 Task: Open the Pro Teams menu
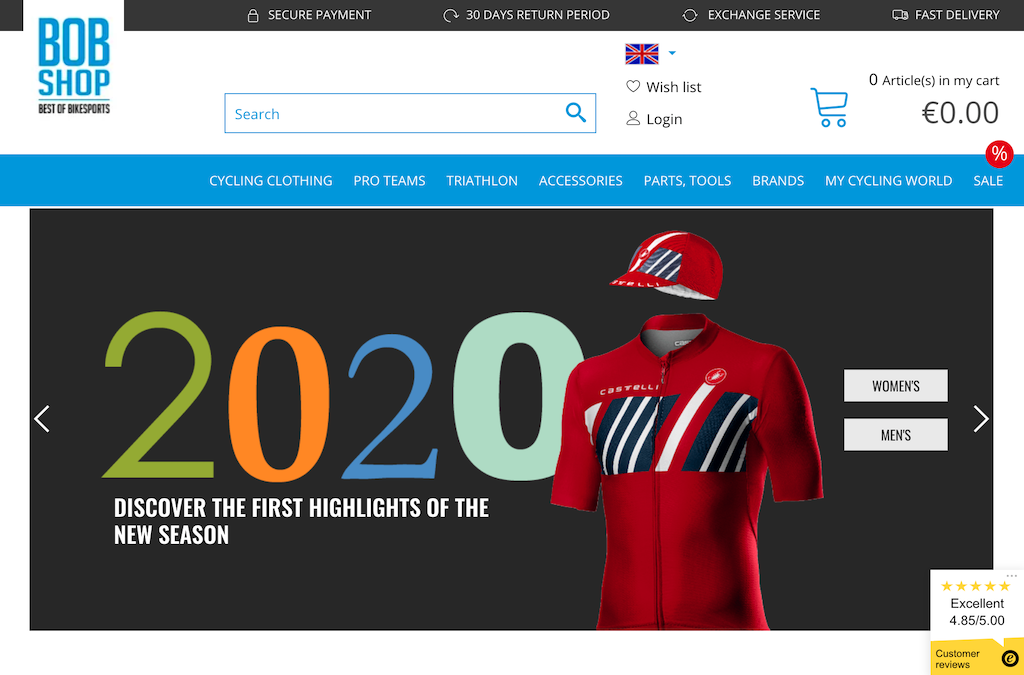(389, 181)
